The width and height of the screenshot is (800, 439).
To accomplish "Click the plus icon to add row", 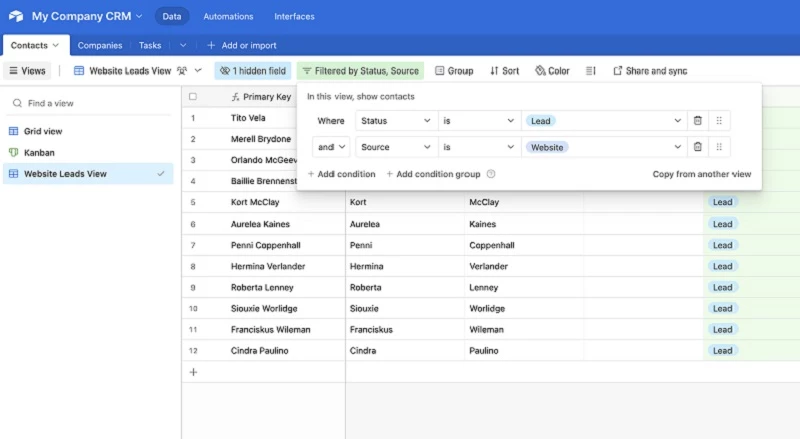I will pos(193,372).
